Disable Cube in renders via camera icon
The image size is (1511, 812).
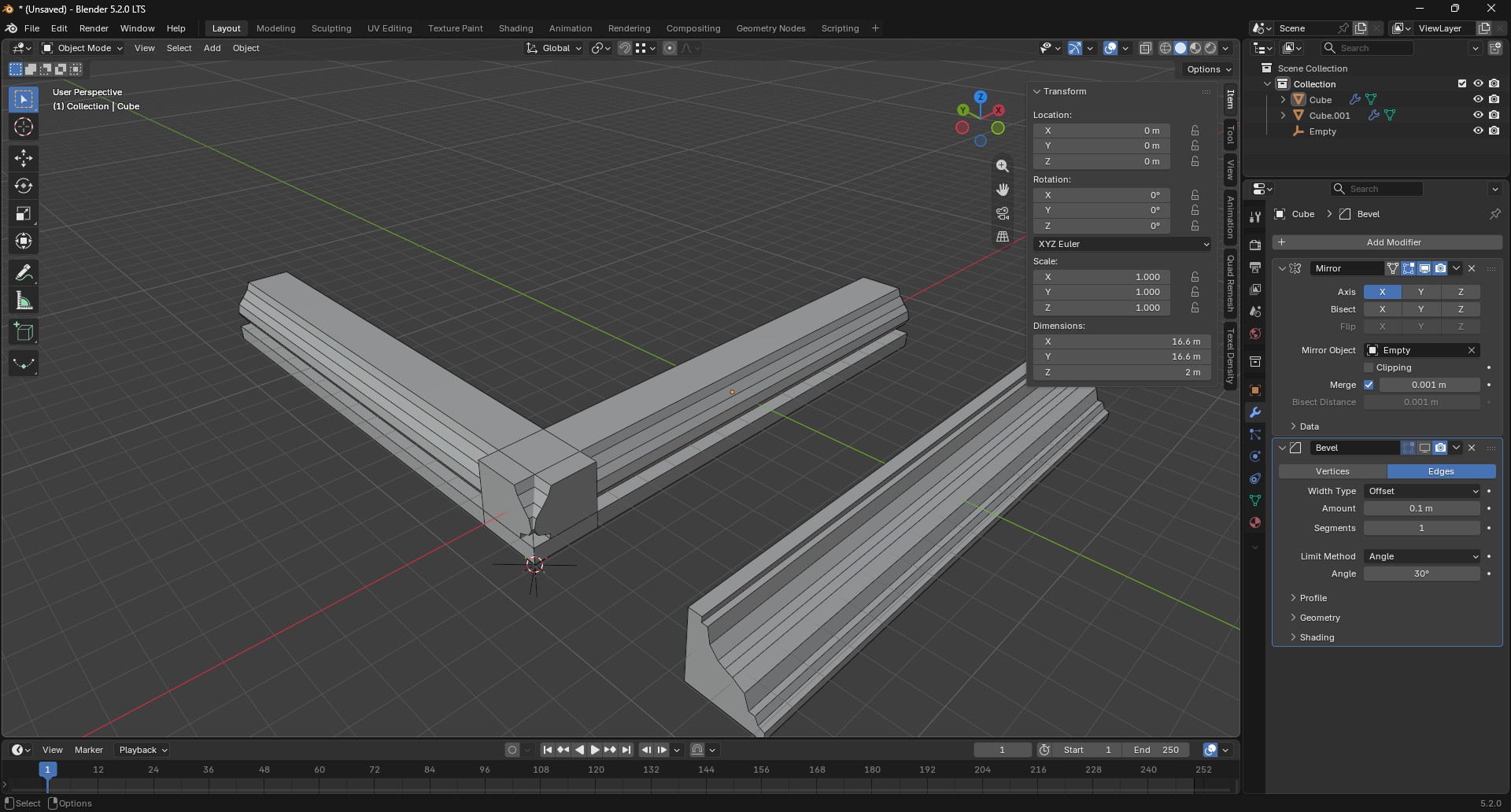[x=1494, y=100]
